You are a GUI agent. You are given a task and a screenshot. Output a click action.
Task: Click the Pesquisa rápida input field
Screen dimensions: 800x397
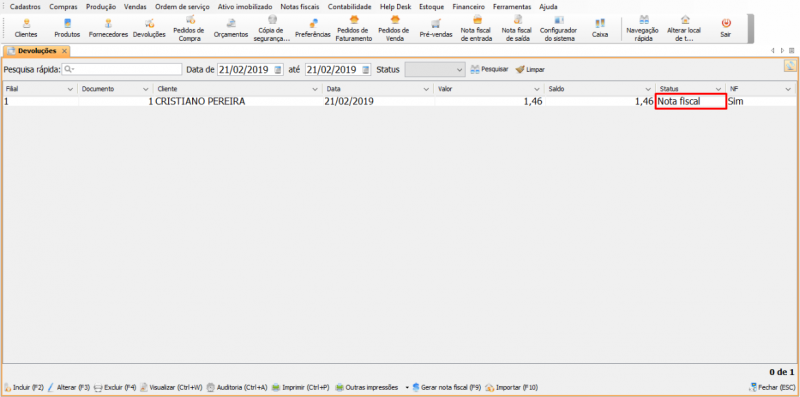coord(122,69)
